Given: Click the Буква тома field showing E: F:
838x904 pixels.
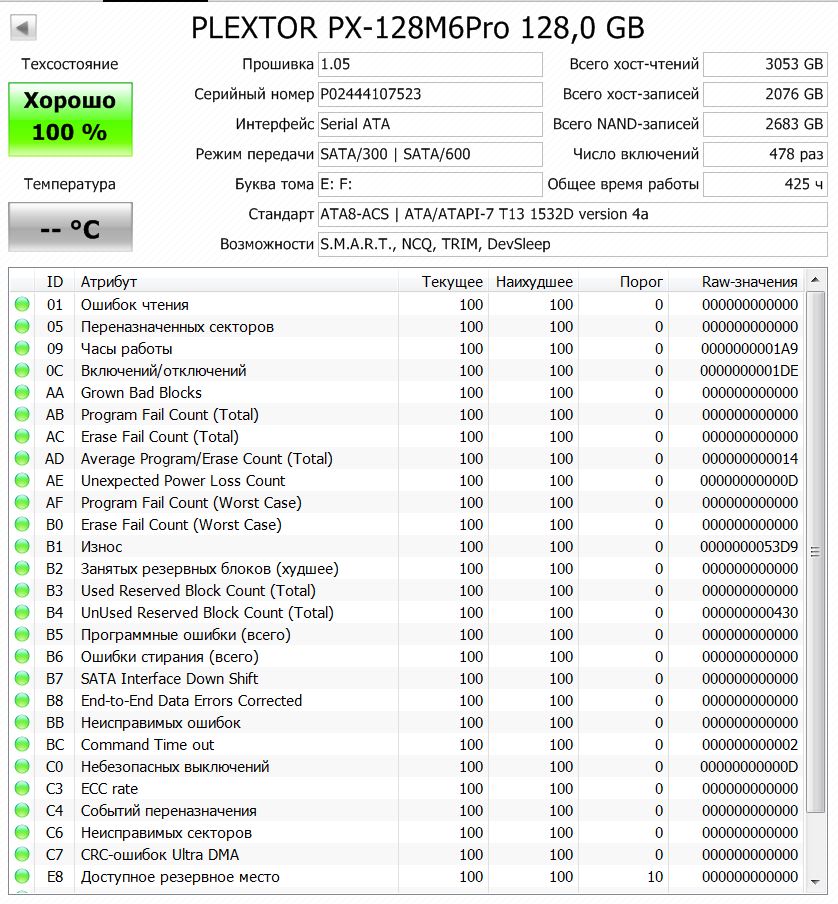Looking at the screenshot, I should 430,184.
